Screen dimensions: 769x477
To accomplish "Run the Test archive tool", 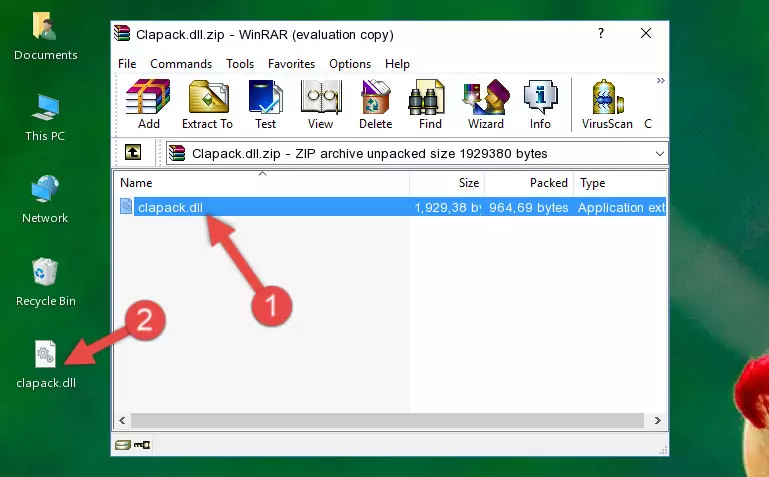I will coord(265,104).
